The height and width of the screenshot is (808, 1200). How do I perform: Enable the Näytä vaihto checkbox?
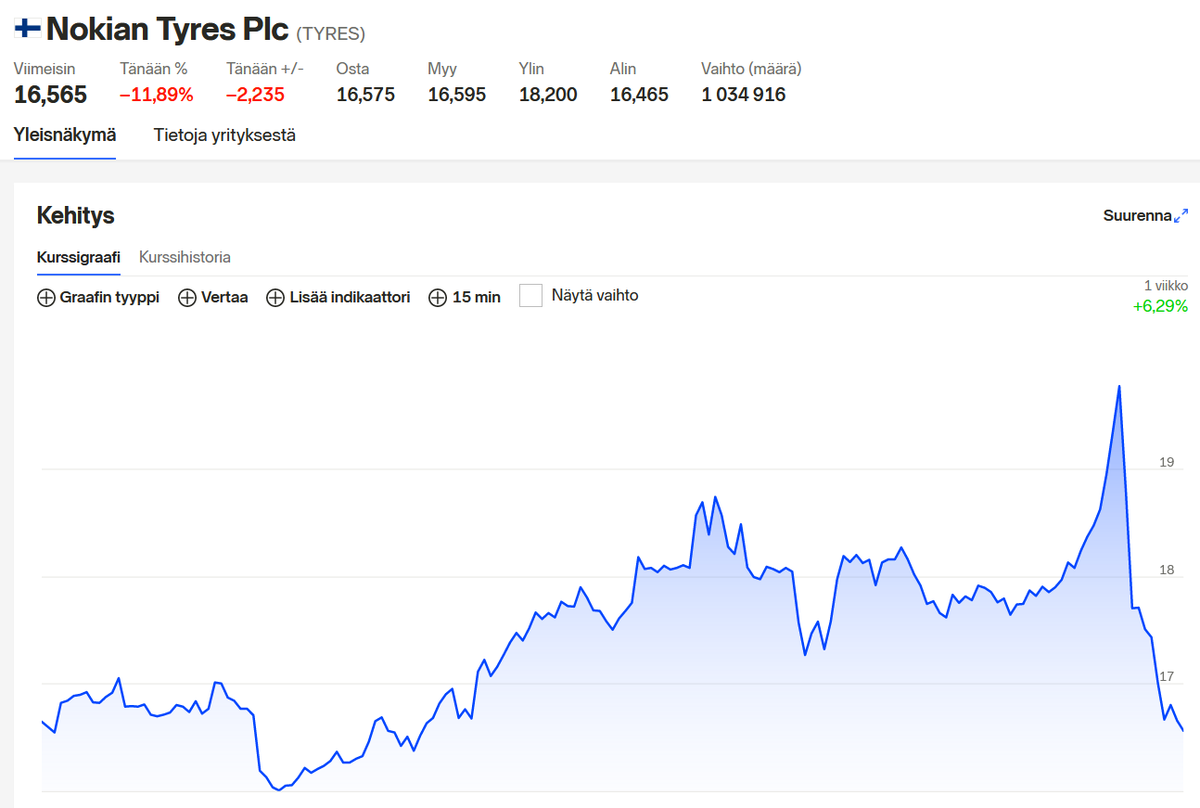(531, 296)
